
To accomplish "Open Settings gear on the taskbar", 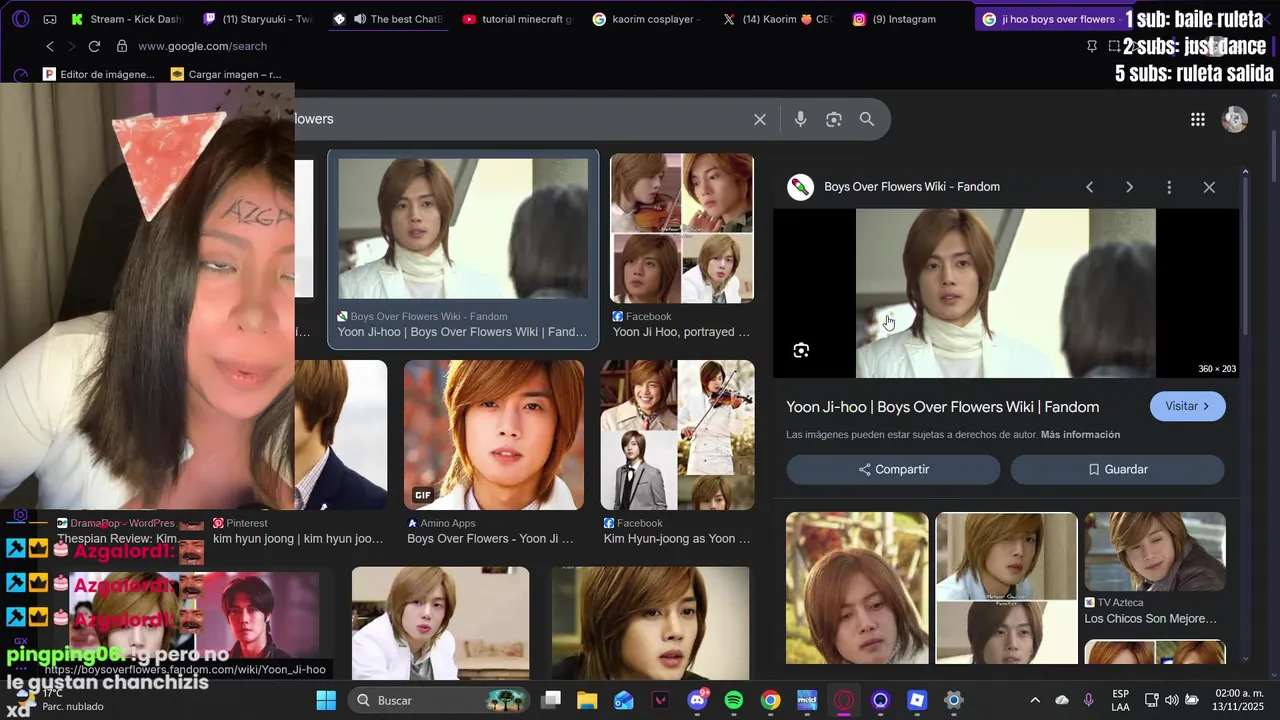I will pos(954,700).
